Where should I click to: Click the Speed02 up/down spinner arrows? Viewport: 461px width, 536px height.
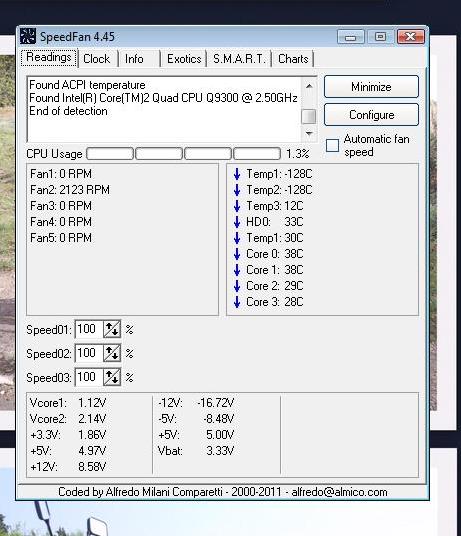[112, 353]
